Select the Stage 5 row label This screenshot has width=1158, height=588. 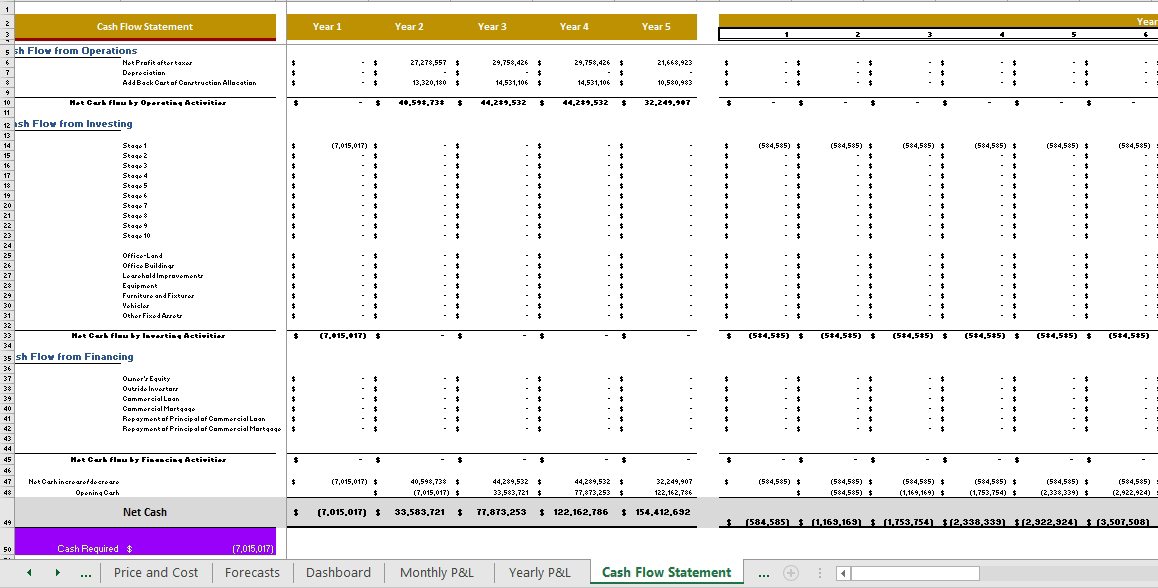pyautogui.click(x=134, y=185)
